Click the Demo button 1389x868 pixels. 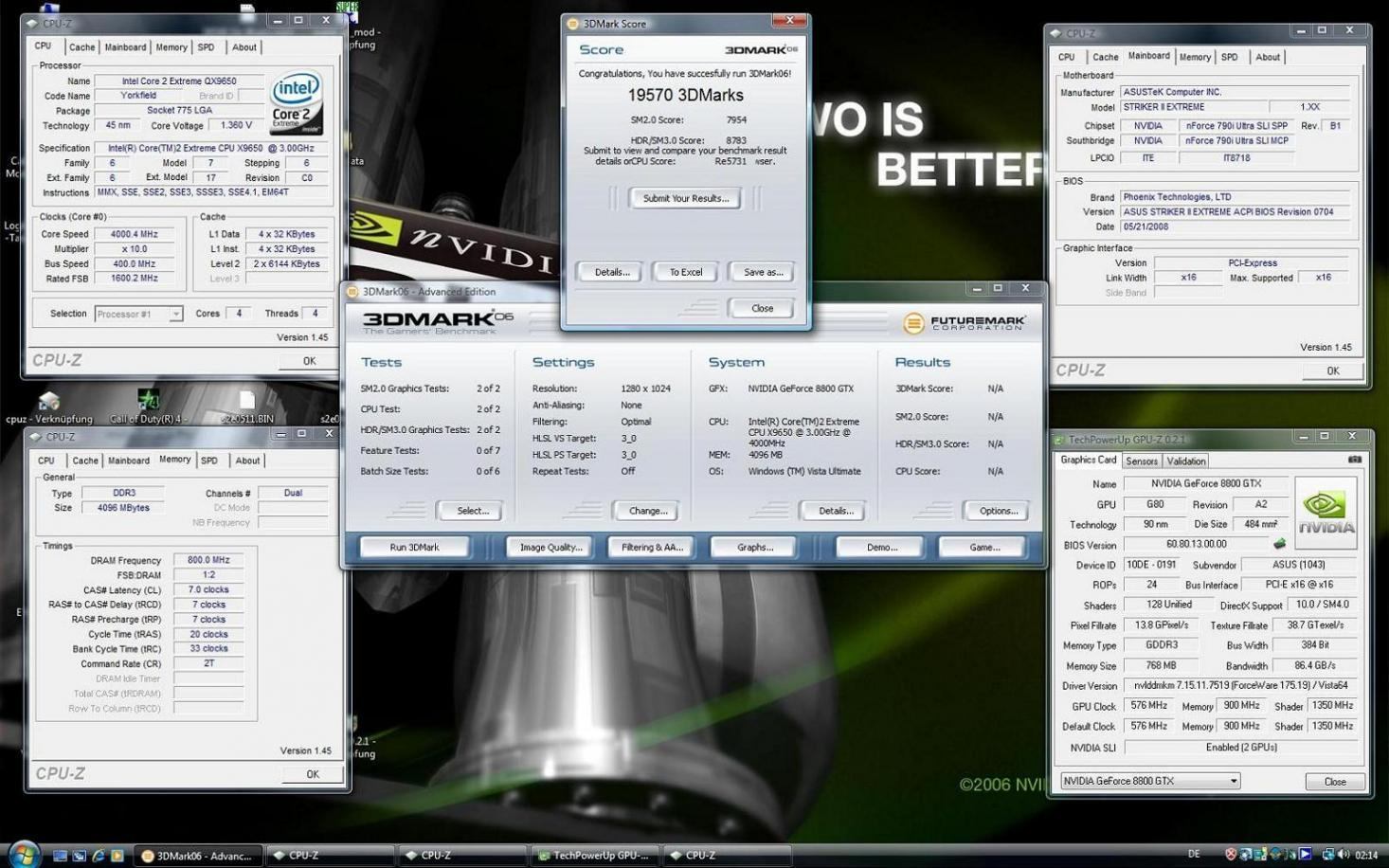(881, 547)
